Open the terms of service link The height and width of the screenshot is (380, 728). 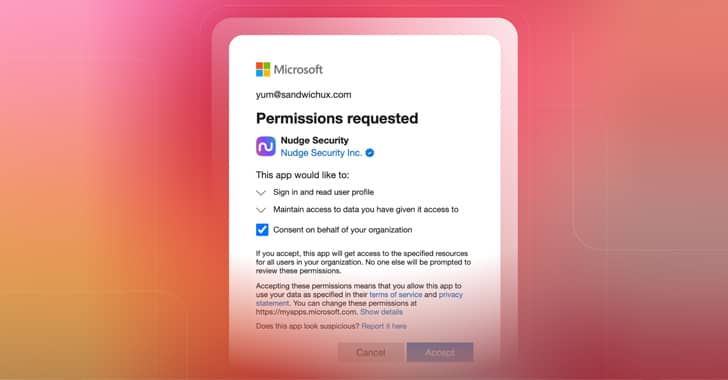(396, 295)
